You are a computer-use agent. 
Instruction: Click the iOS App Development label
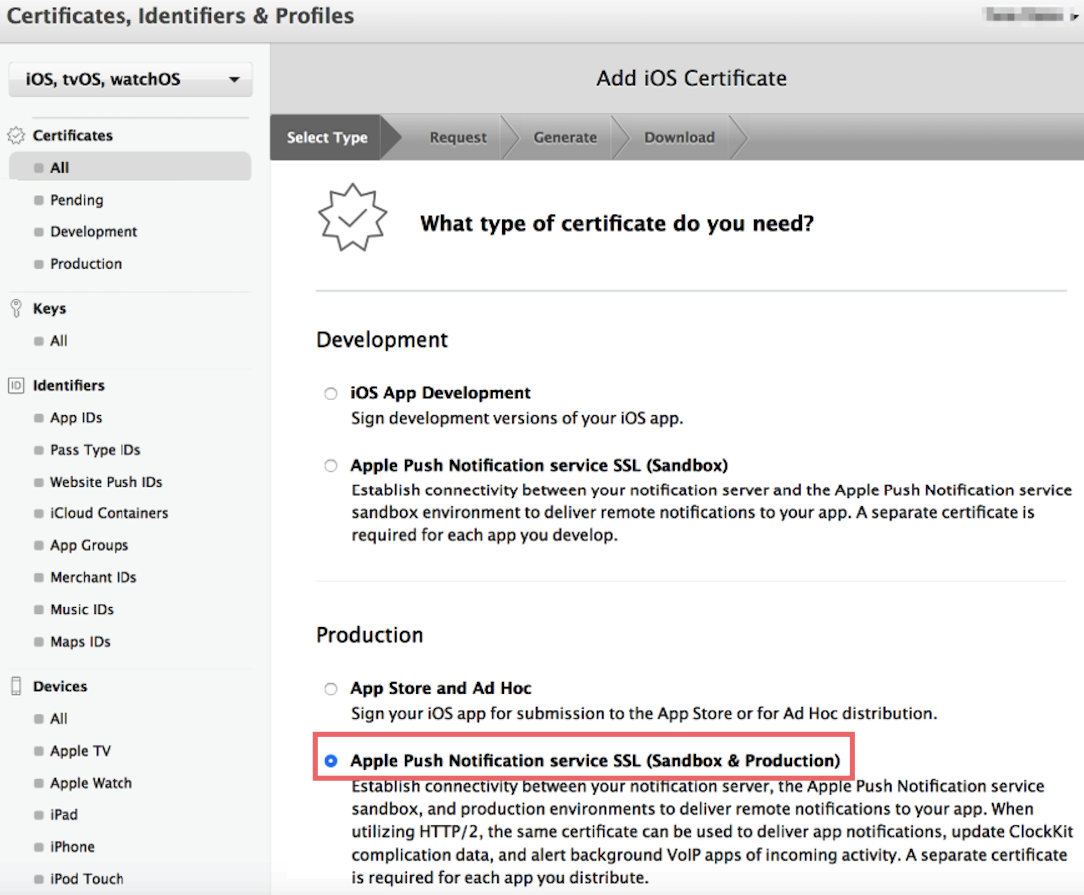click(440, 393)
